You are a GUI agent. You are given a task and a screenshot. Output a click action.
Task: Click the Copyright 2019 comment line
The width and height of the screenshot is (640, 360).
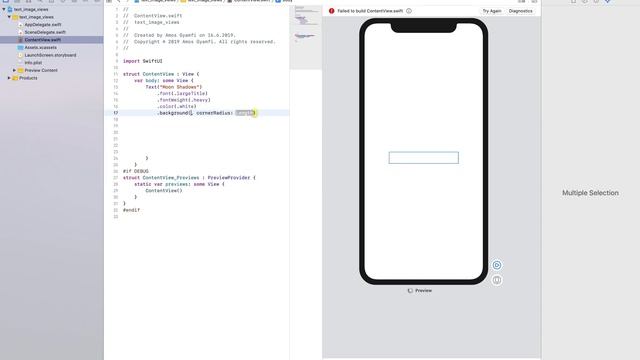coord(199,42)
